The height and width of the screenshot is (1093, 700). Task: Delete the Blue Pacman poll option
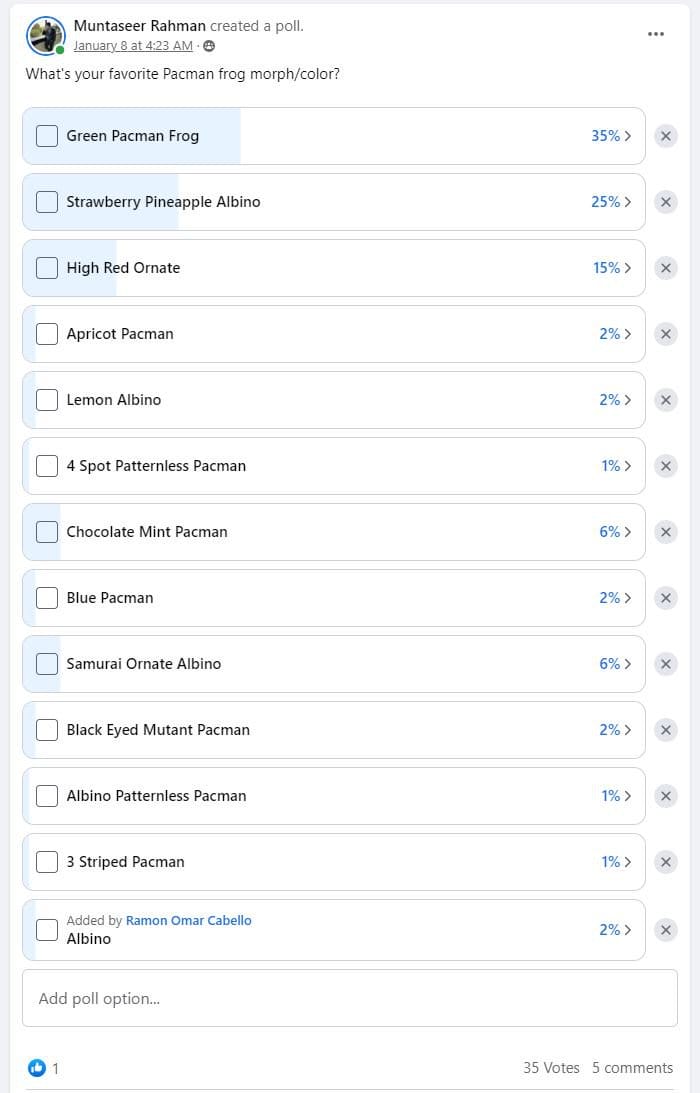[666, 598]
